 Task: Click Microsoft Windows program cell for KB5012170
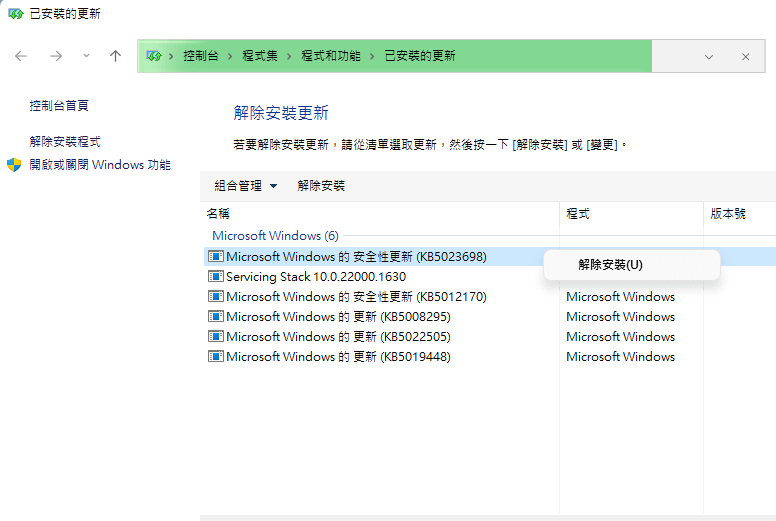(621, 297)
